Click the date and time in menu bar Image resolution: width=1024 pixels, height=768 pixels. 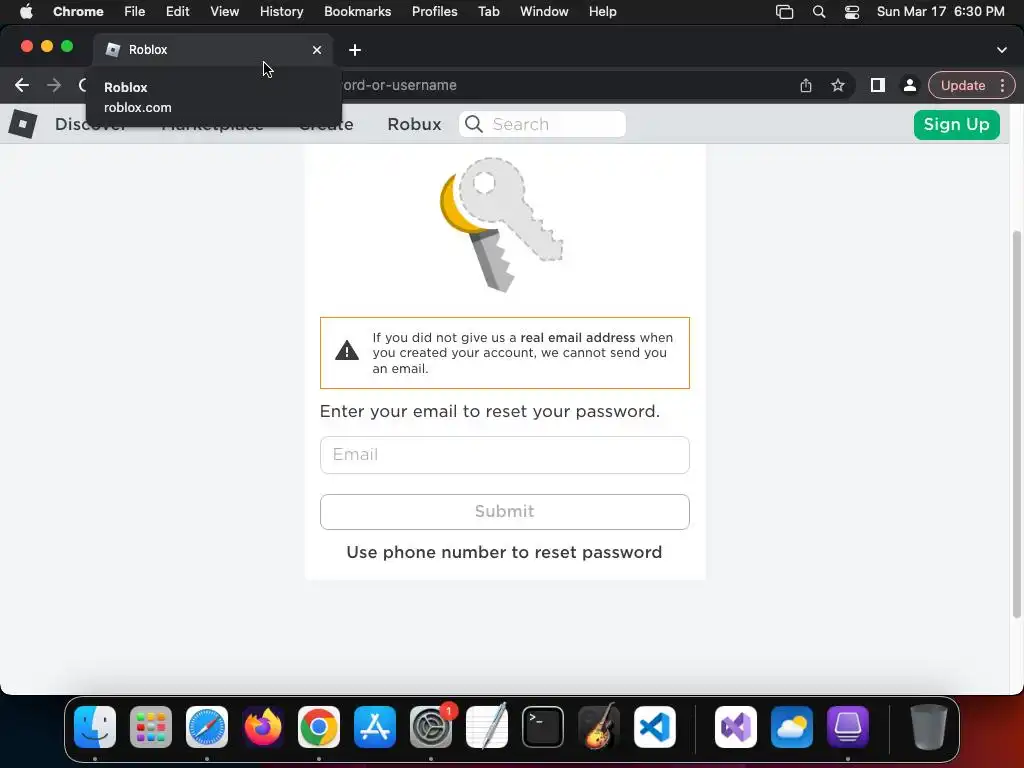[x=940, y=12]
